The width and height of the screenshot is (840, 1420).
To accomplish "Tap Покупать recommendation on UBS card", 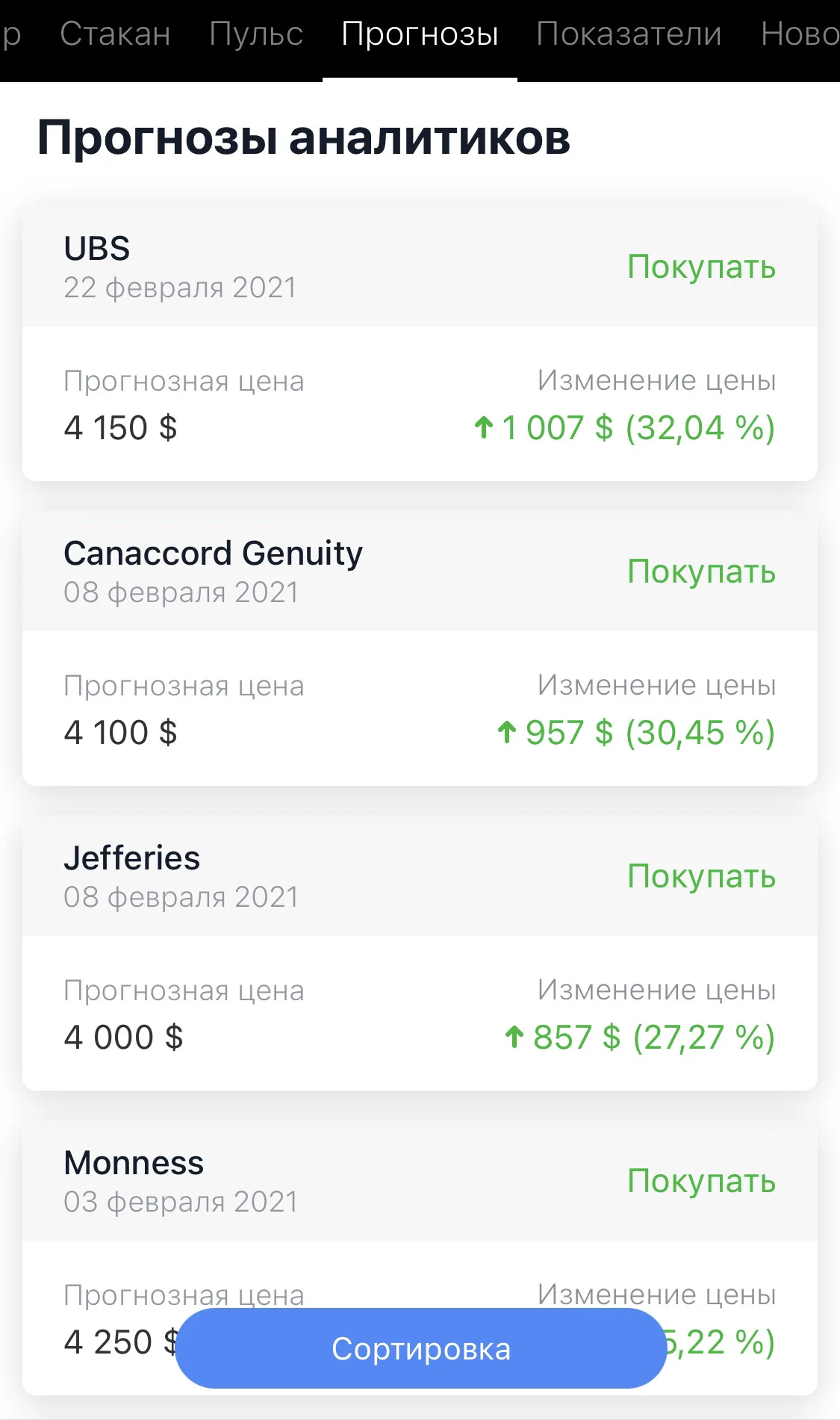I will pos(701,267).
